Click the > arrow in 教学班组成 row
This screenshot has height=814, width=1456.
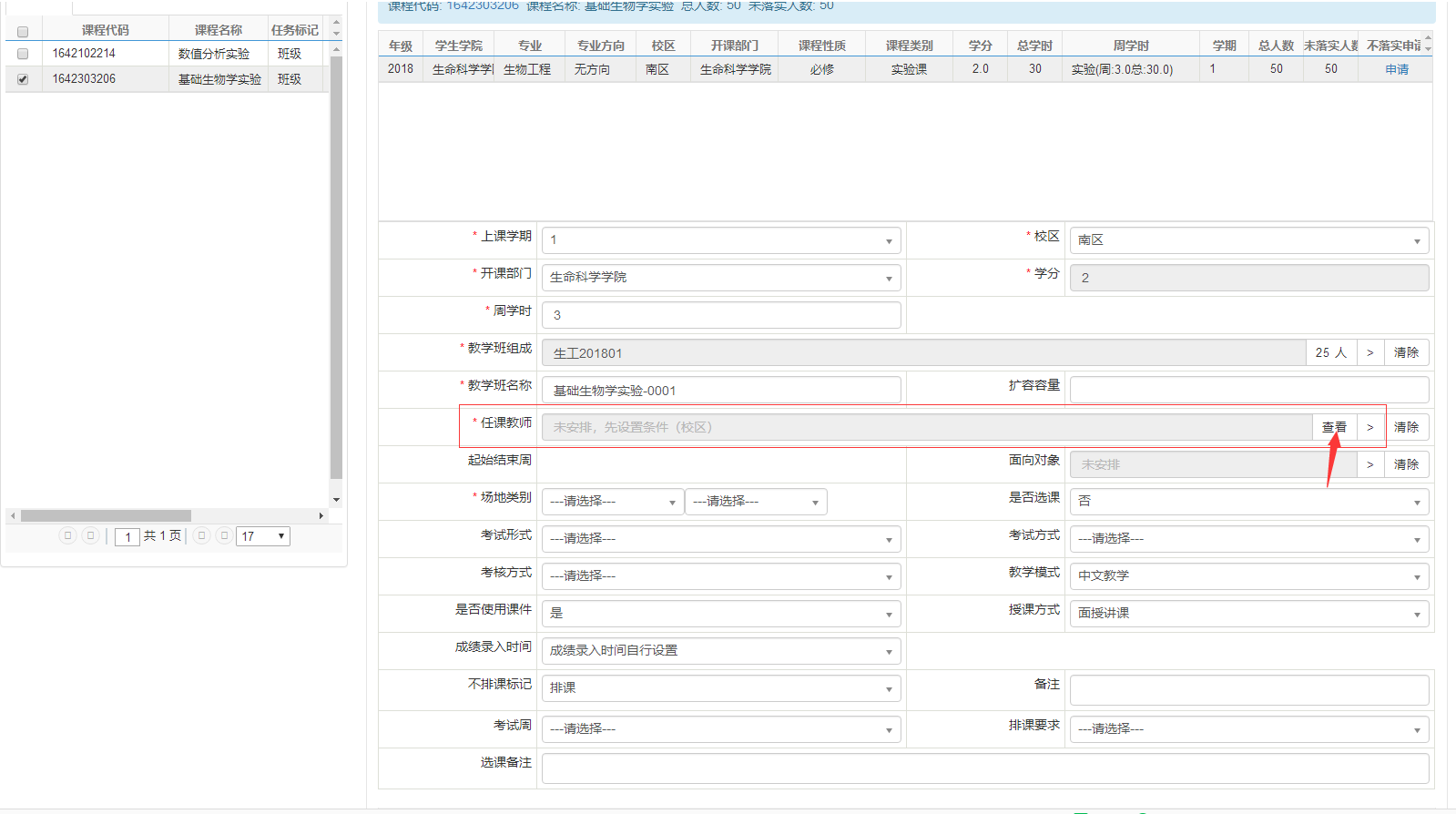1369,352
